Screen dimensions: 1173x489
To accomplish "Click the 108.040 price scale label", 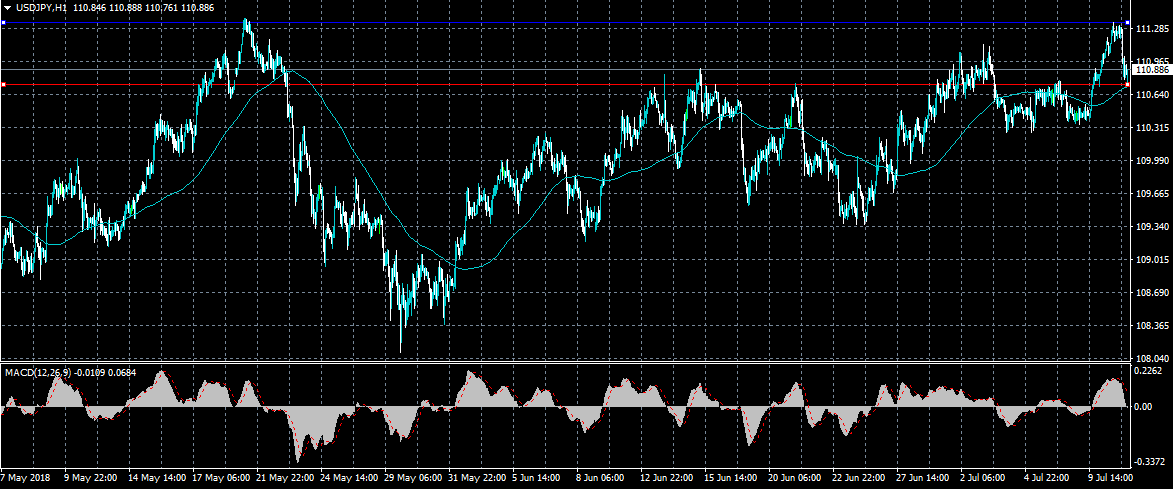I will [1151, 358].
